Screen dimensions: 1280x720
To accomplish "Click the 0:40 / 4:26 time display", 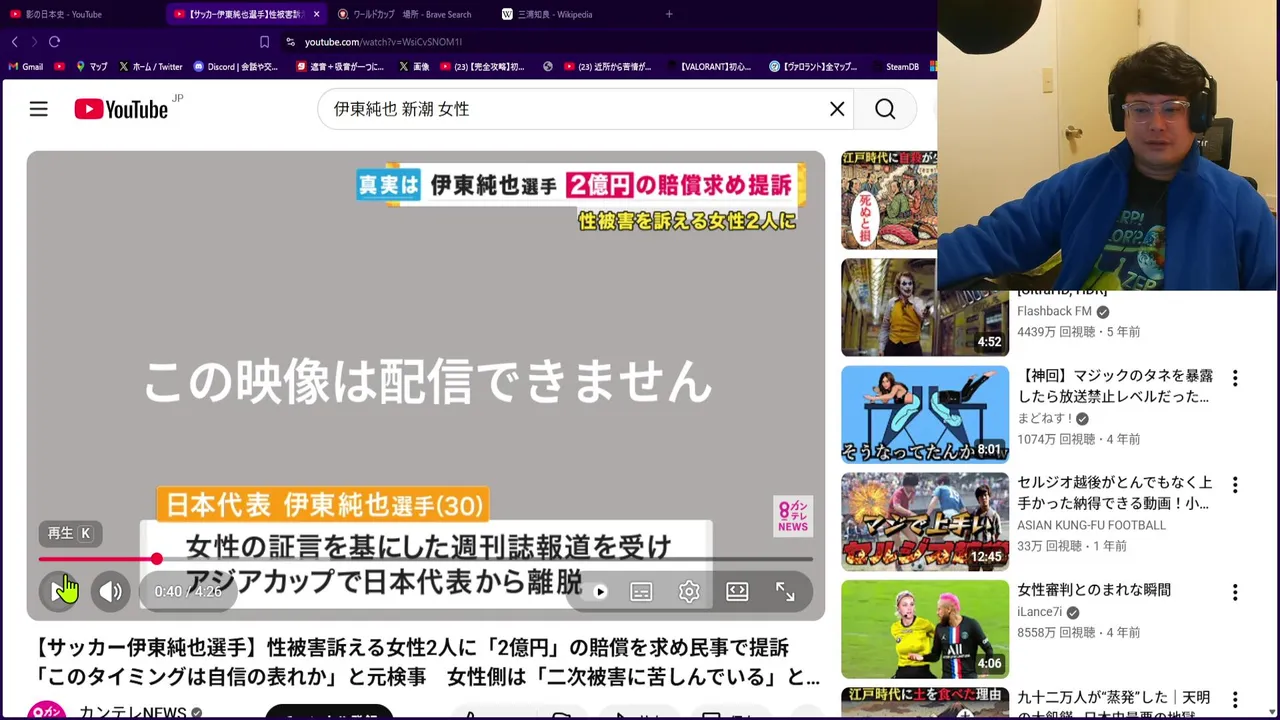I will click(x=188, y=592).
